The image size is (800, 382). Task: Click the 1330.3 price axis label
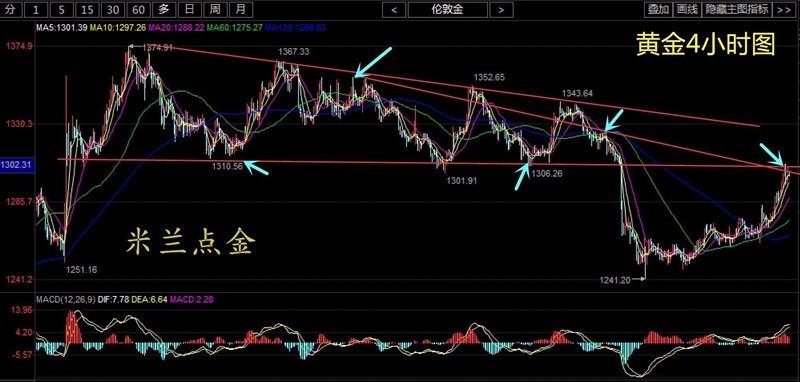[x=20, y=124]
